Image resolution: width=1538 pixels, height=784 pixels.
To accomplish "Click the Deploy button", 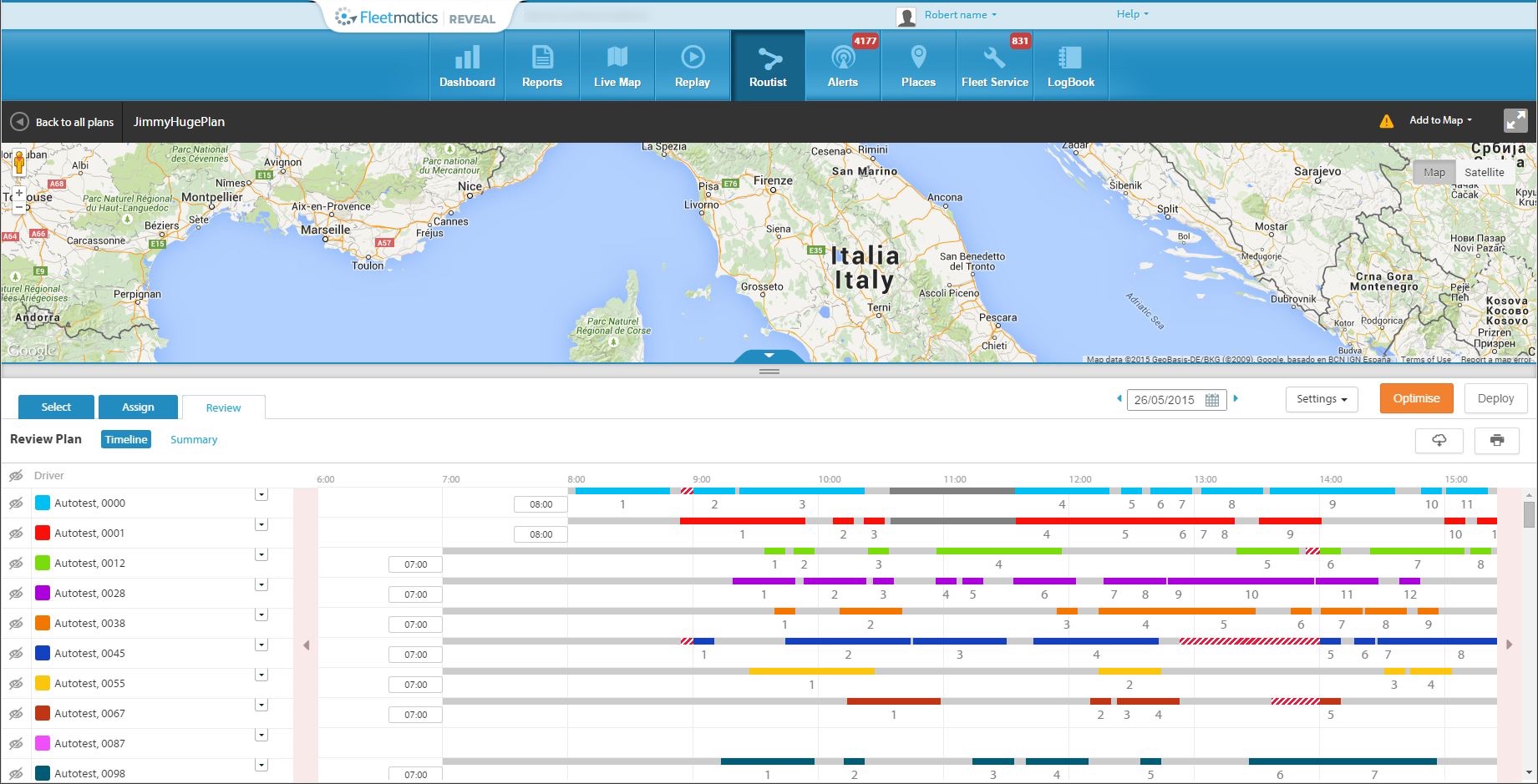I will (1495, 399).
